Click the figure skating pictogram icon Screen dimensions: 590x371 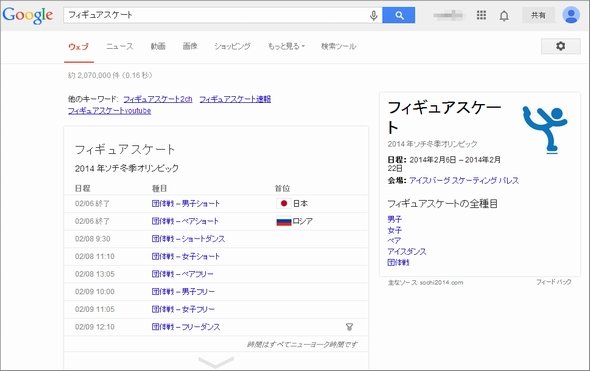tap(545, 130)
